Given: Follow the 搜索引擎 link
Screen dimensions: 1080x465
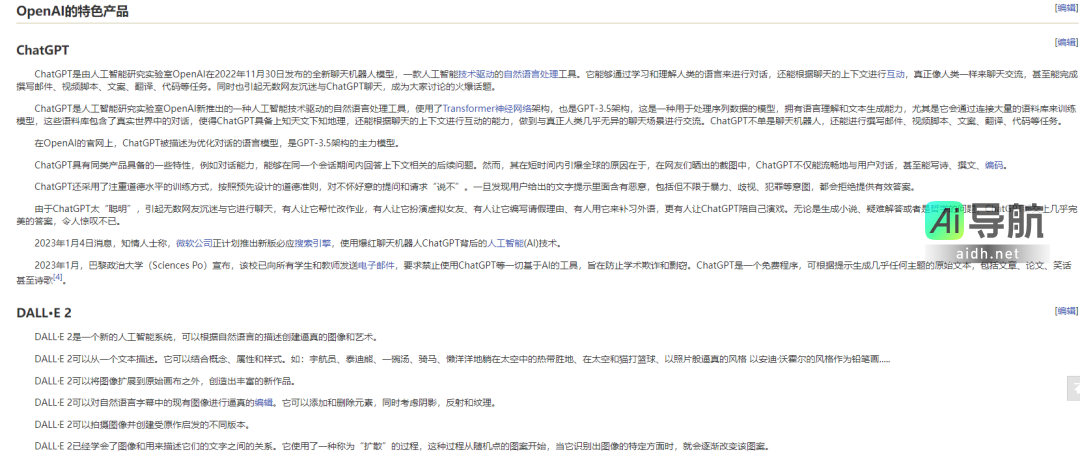Looking at the screenshot, I should 313,243.
